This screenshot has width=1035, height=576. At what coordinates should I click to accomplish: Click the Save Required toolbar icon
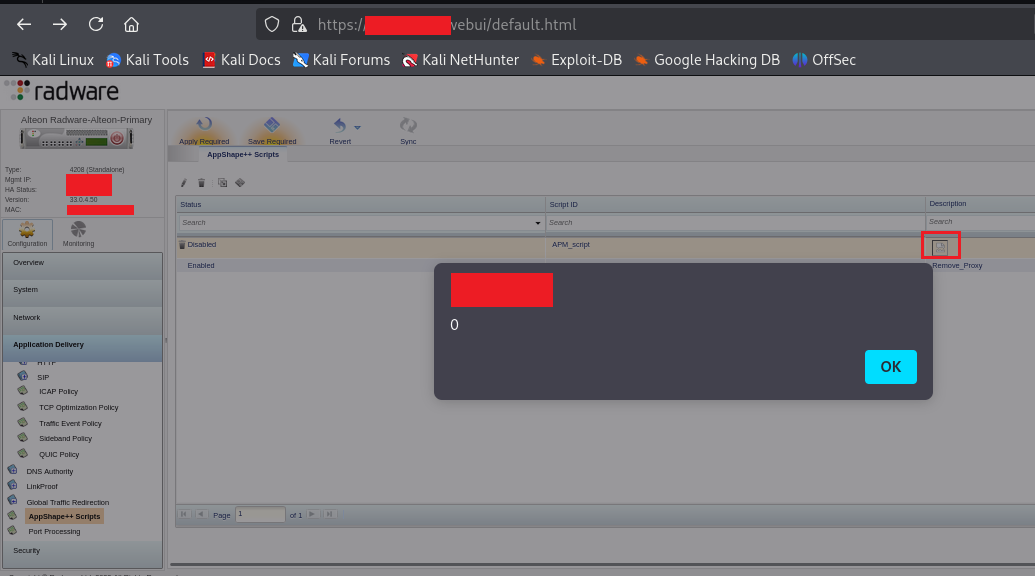click(271, 125)
